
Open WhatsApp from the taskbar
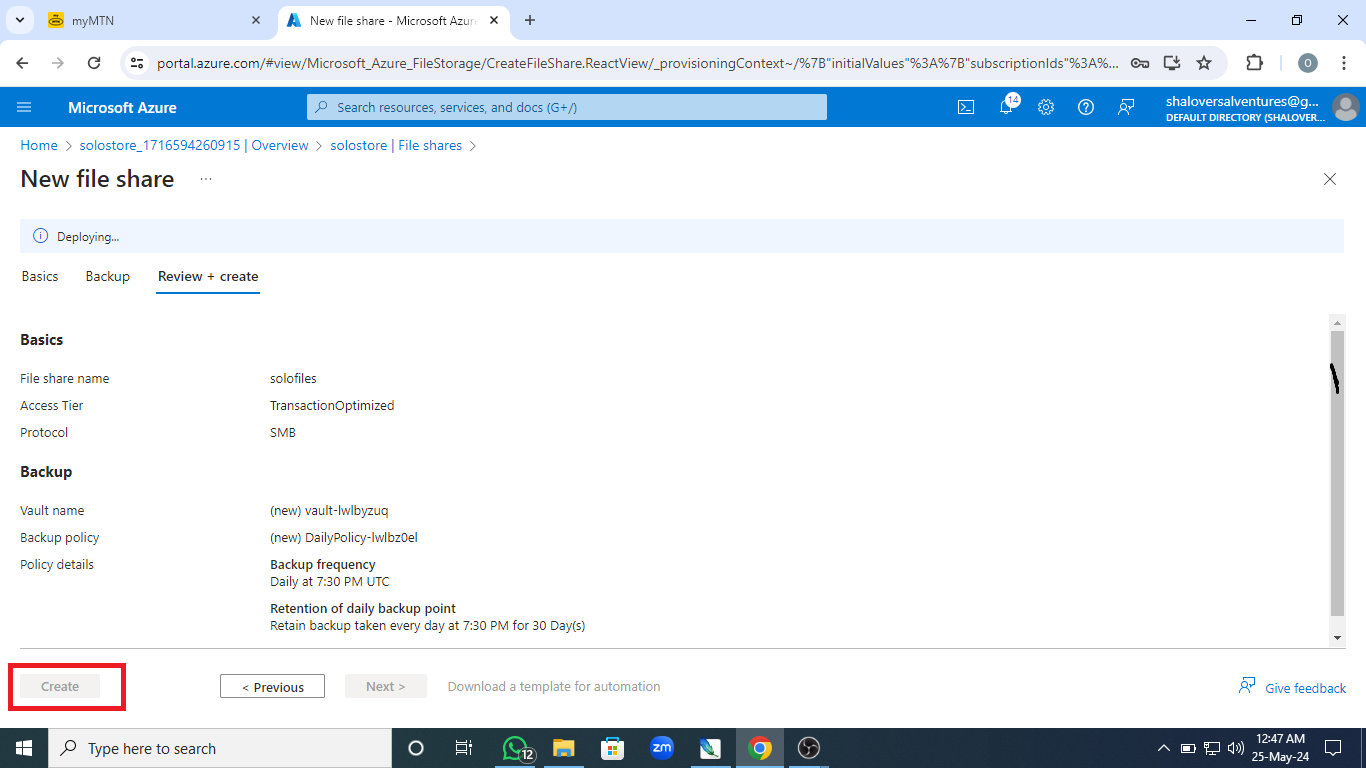(x=516, y=748)
